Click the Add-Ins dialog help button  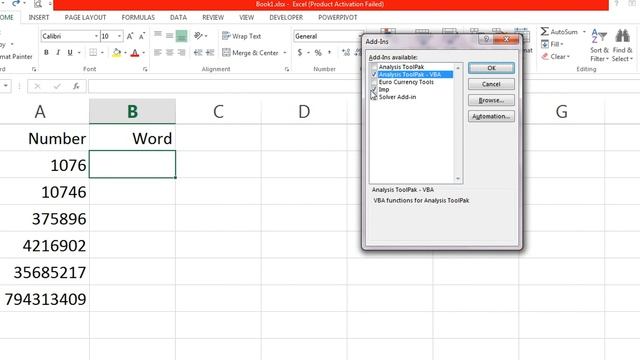[x=486, y=39]
